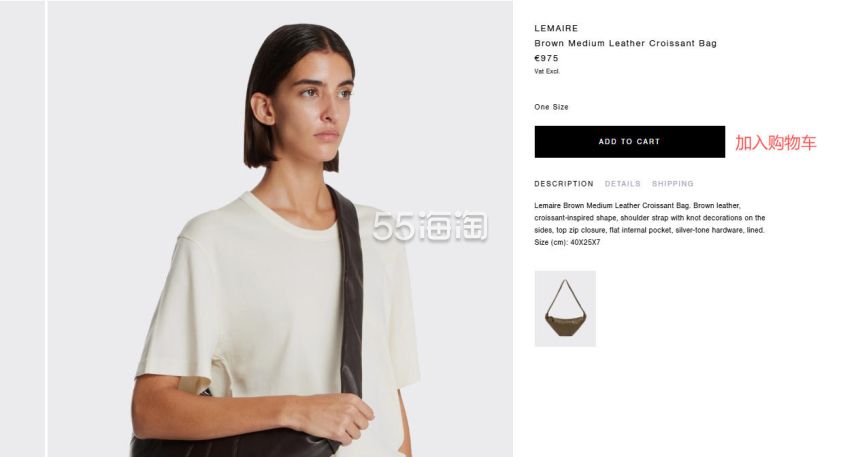Click the black ADD TO CART button
Screen dimensions: 860x457
tap(630, 142)
